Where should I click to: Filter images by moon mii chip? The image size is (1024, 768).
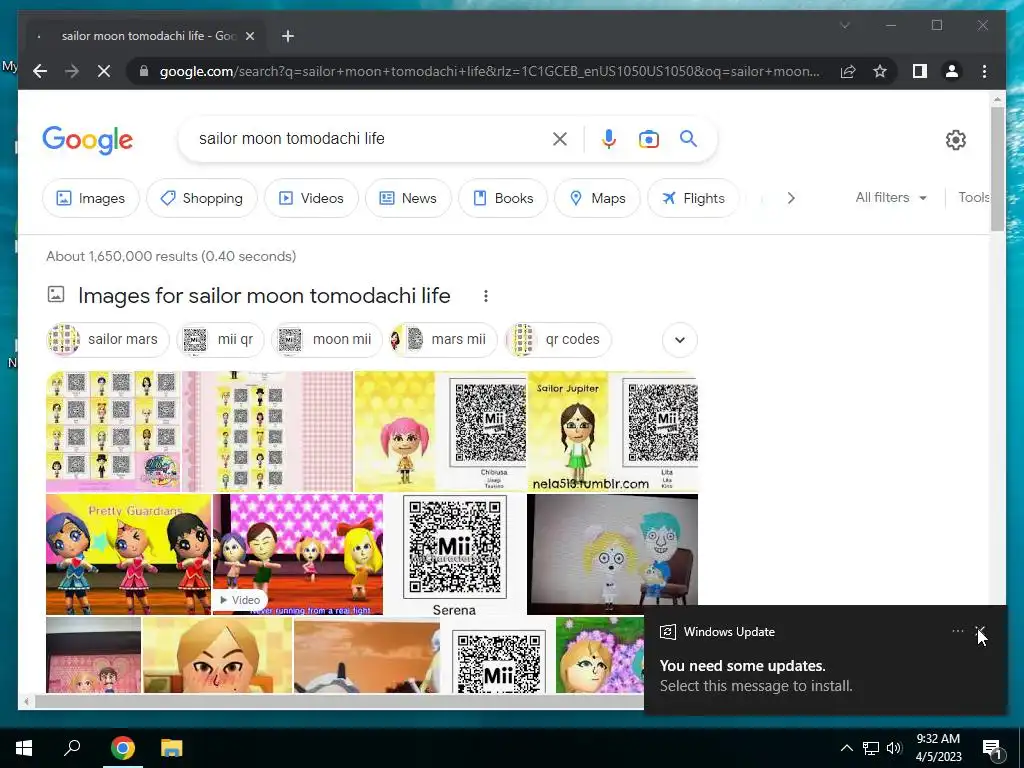pyautogui.click(x=327, y=340)
